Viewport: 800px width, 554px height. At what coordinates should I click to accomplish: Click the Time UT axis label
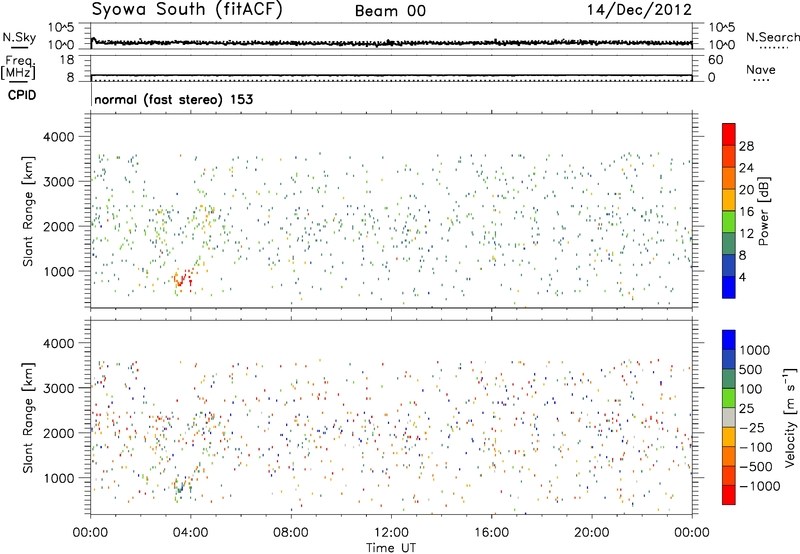click(x=391, y=548)
